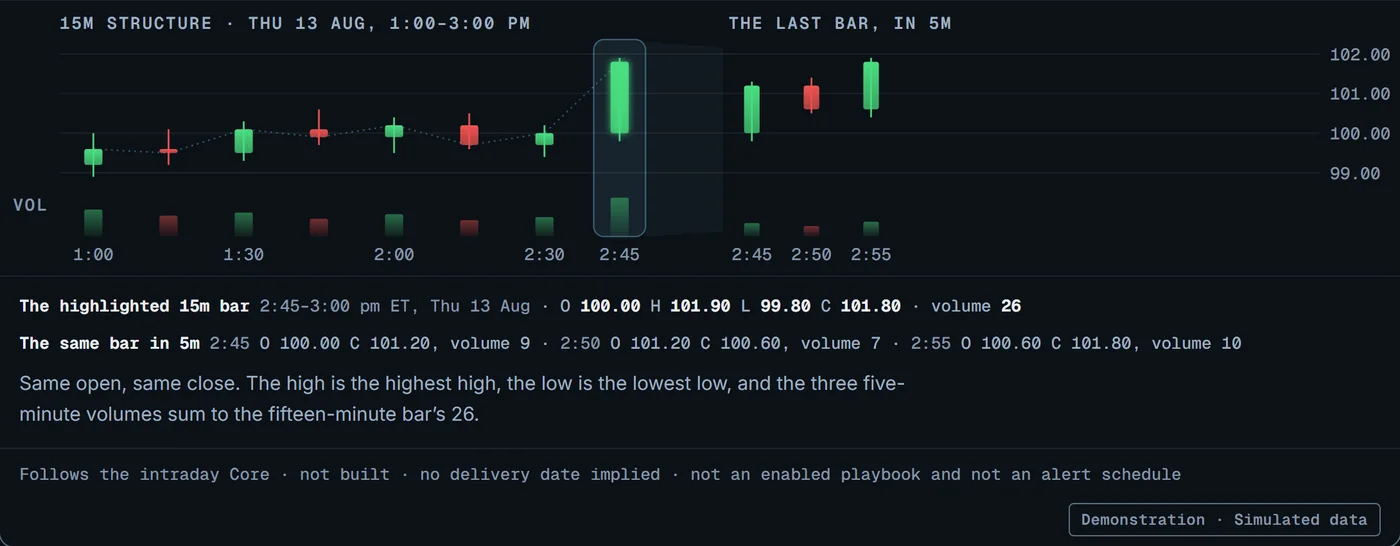The width and height of the screenshot is (1400, 546).
Task: Click the small red volume bar above 2:50
Action: tap(811, 231)
